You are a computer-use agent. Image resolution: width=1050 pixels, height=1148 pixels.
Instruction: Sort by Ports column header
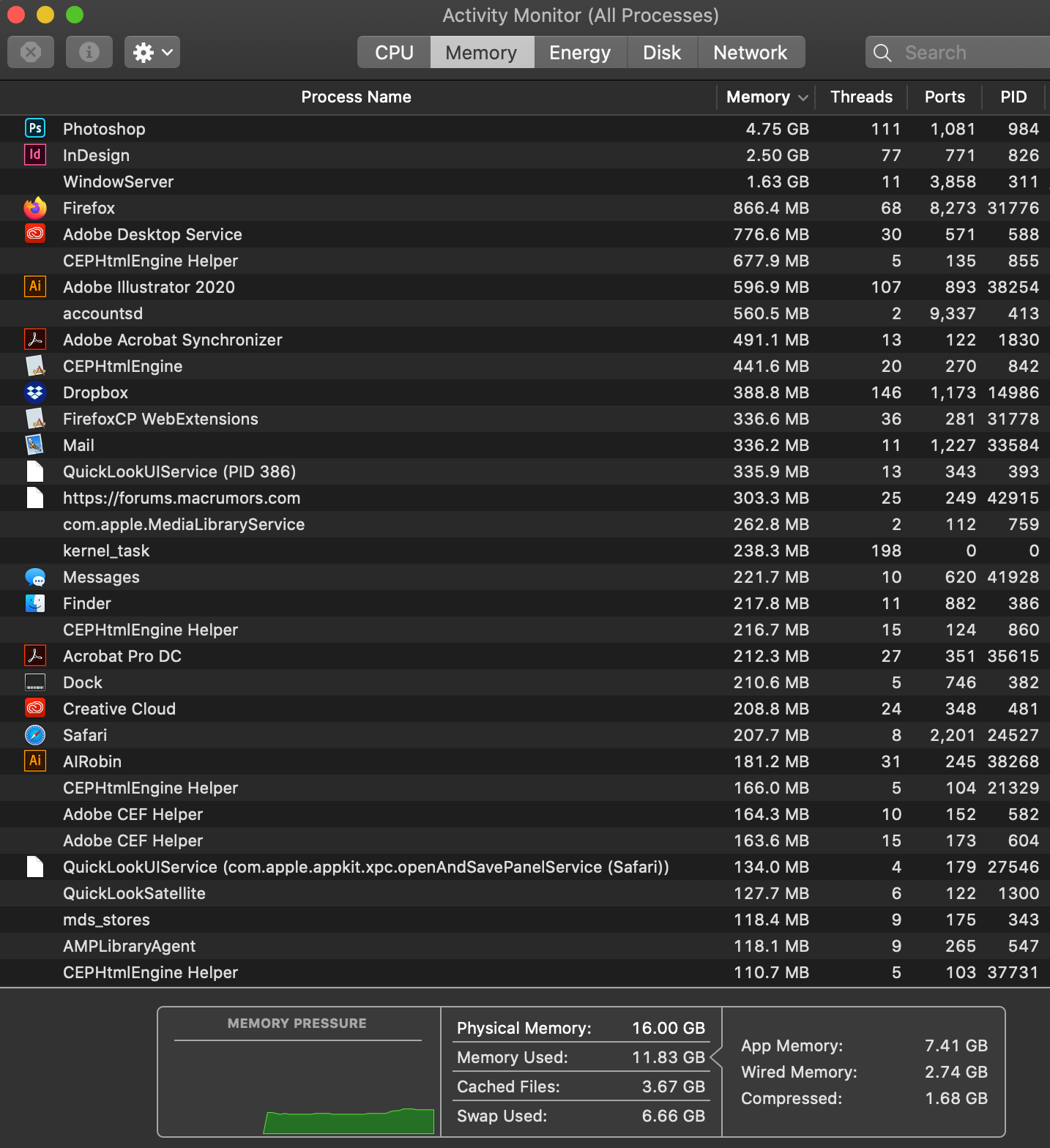[x=945, y=97]
